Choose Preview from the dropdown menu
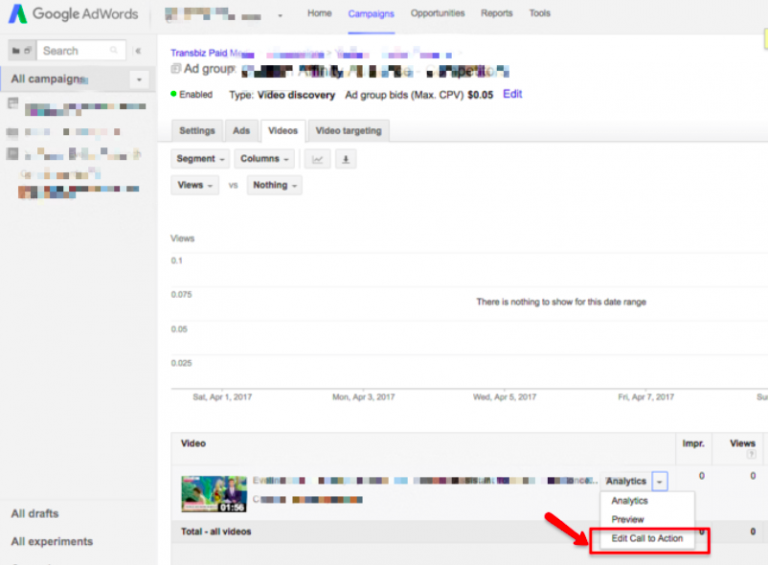The image size is (768, 565). tap(627, 519)
